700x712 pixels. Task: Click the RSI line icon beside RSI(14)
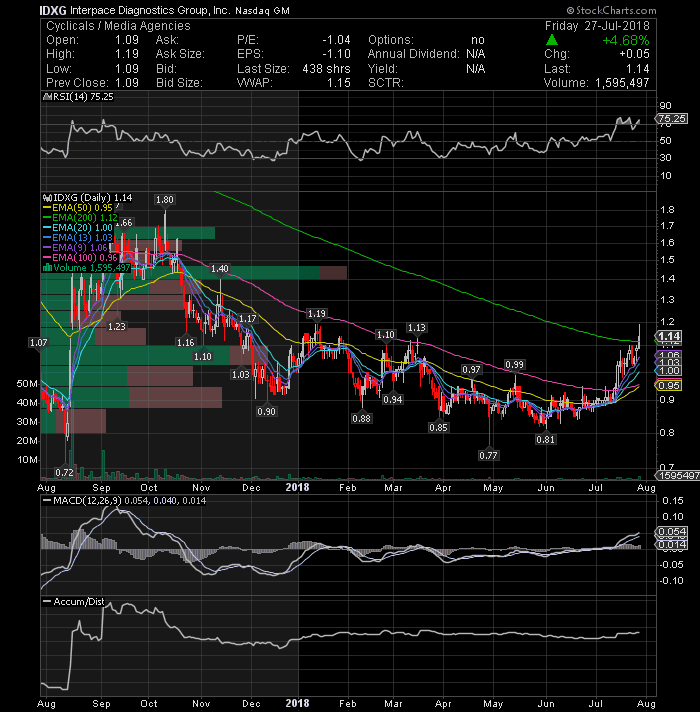pos(46,97)
